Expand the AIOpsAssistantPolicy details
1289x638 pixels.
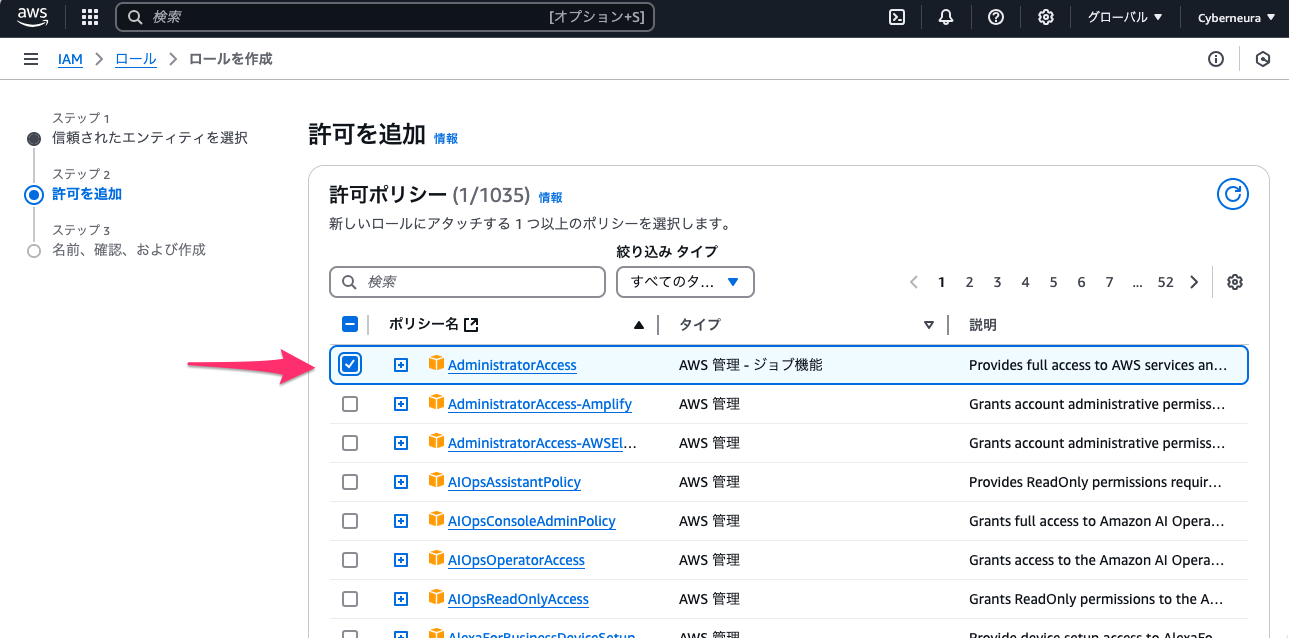click(401, 482)
